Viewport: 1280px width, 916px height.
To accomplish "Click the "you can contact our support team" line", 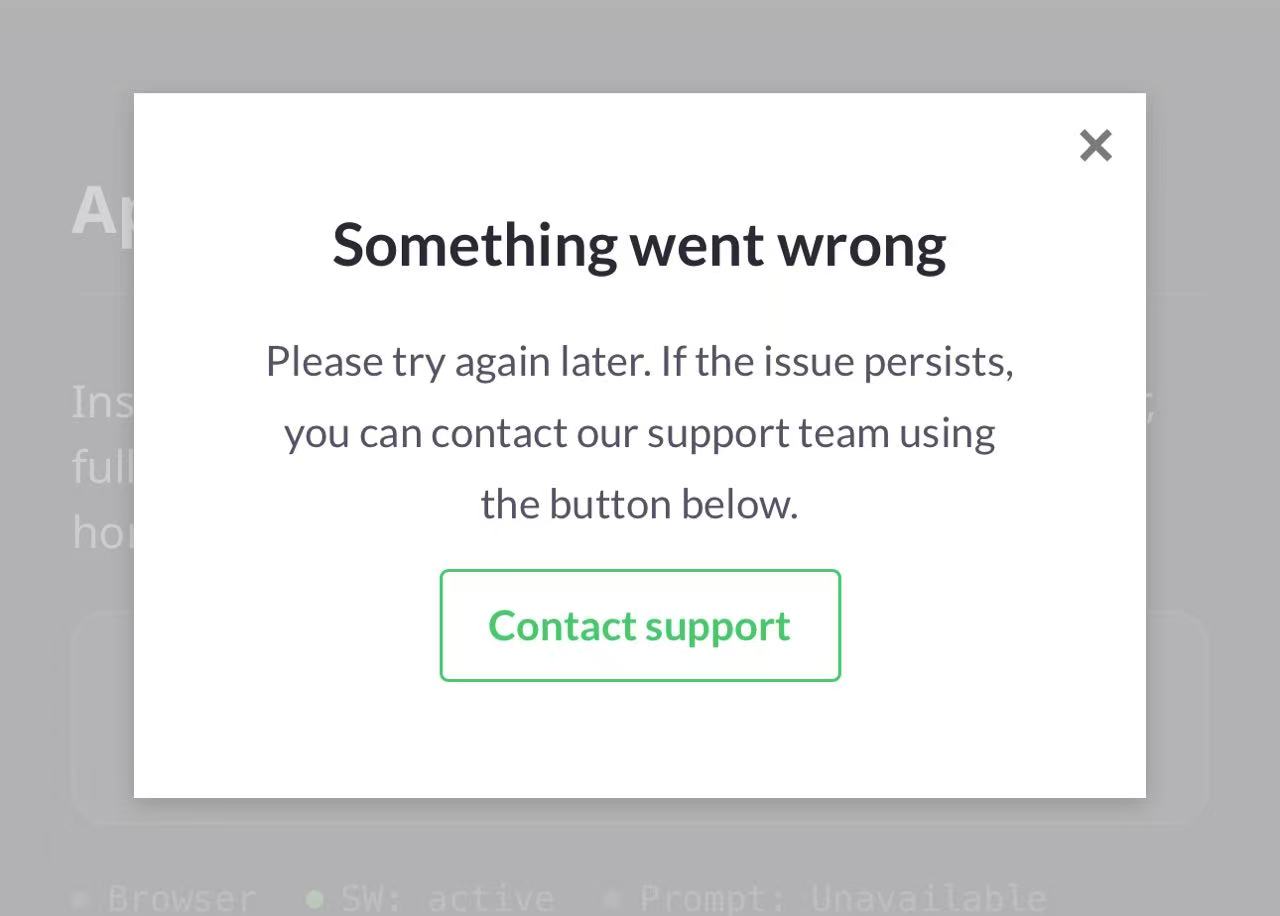I will click(x=639, y=433).
